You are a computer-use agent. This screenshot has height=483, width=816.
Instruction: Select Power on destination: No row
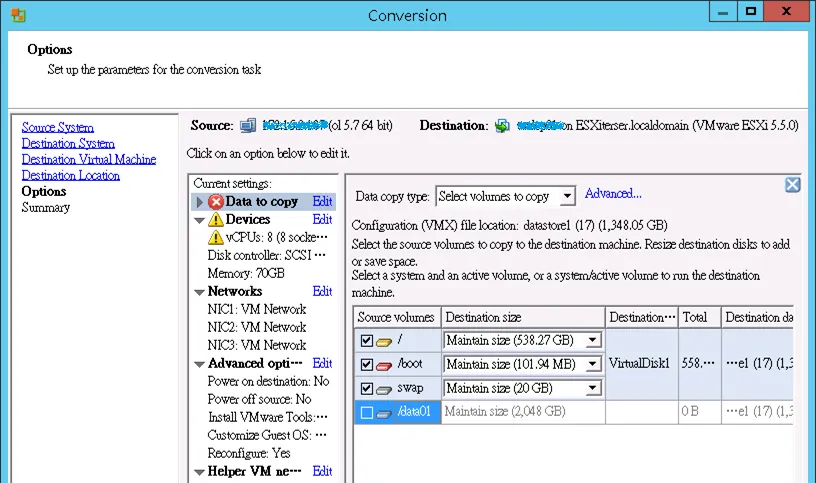[x=269, y=382]
